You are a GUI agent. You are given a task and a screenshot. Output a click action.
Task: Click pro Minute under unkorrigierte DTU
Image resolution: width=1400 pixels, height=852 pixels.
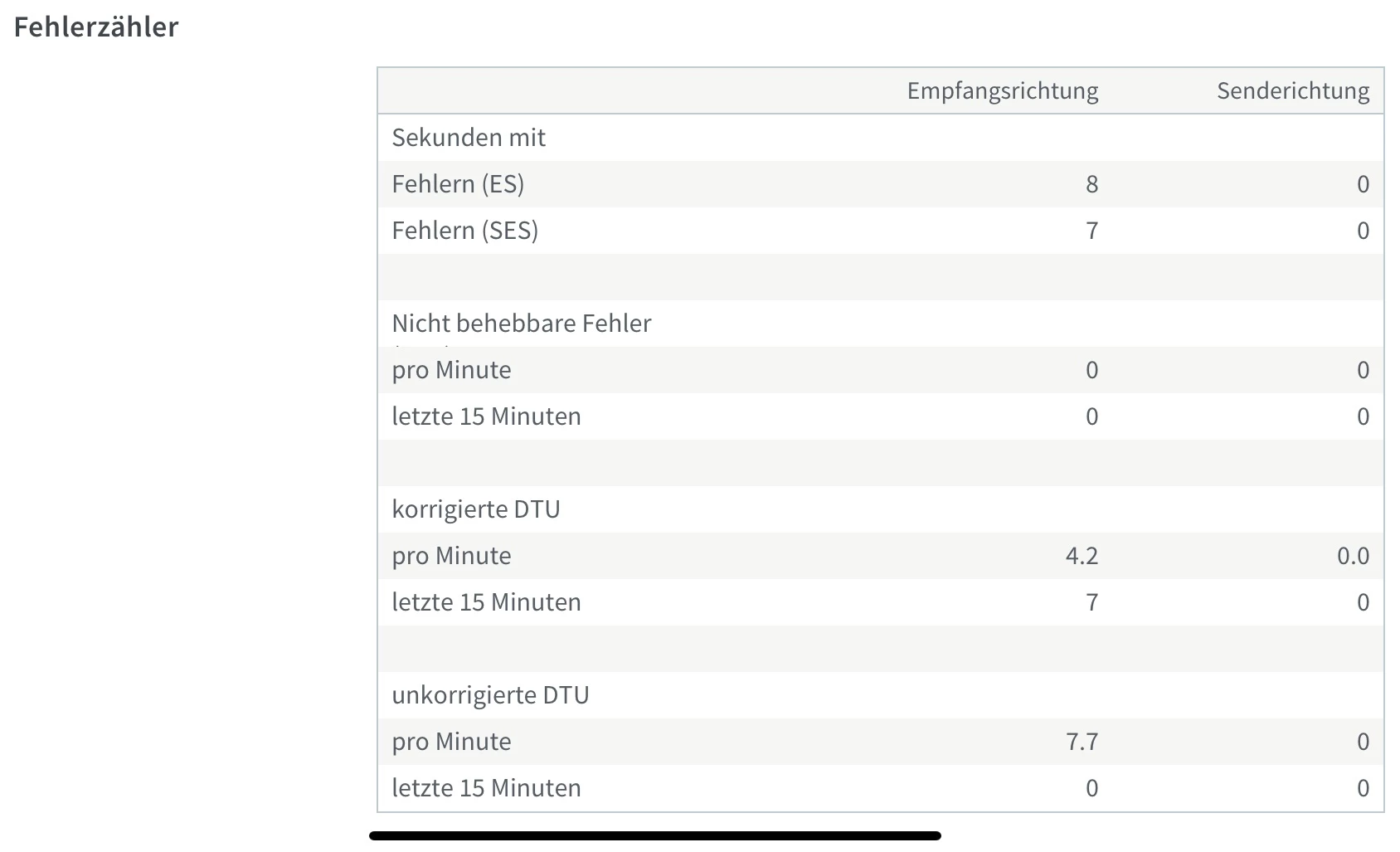(x=451, y=741)
